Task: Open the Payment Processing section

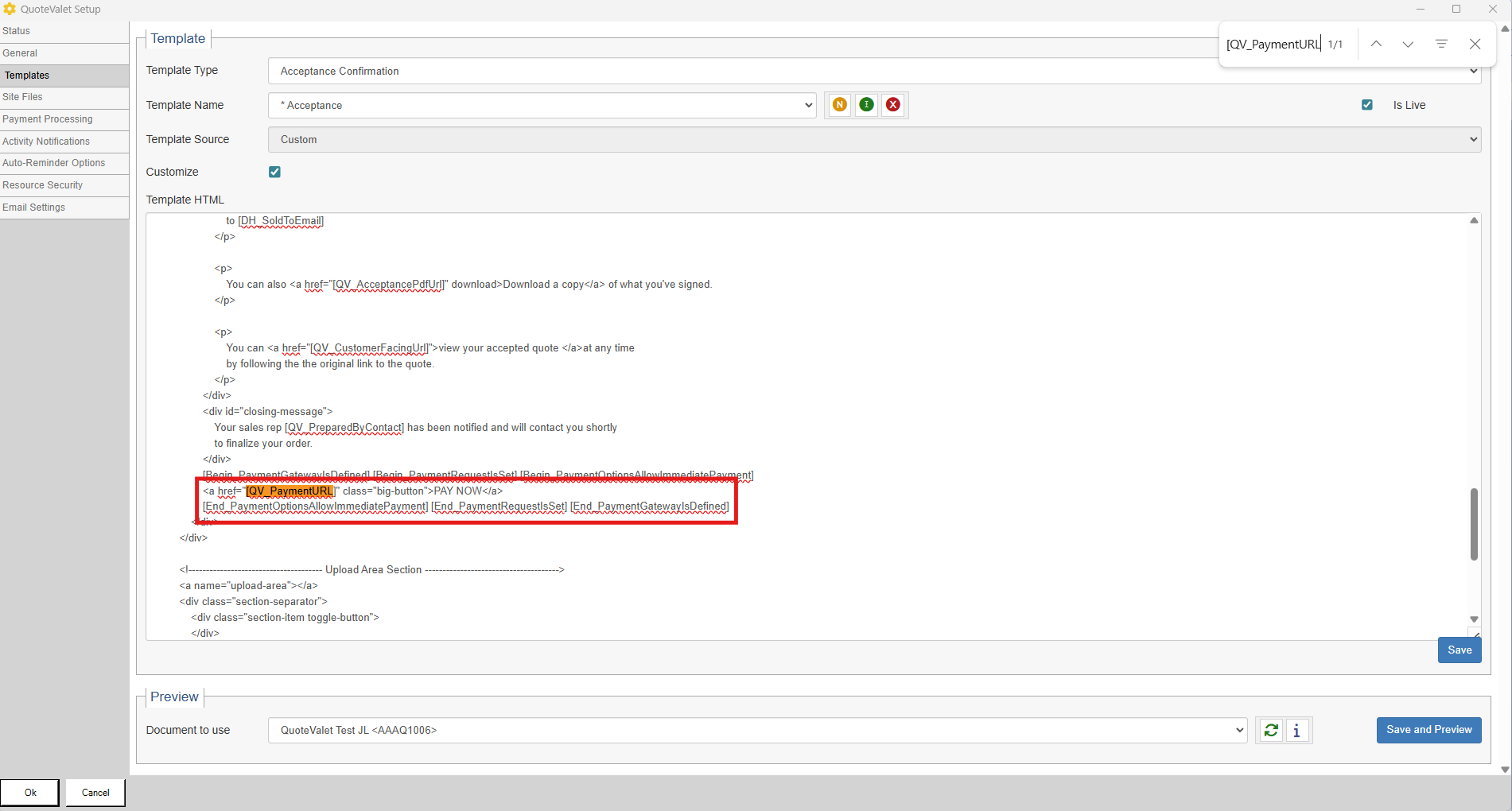Action: click(48, 119)
